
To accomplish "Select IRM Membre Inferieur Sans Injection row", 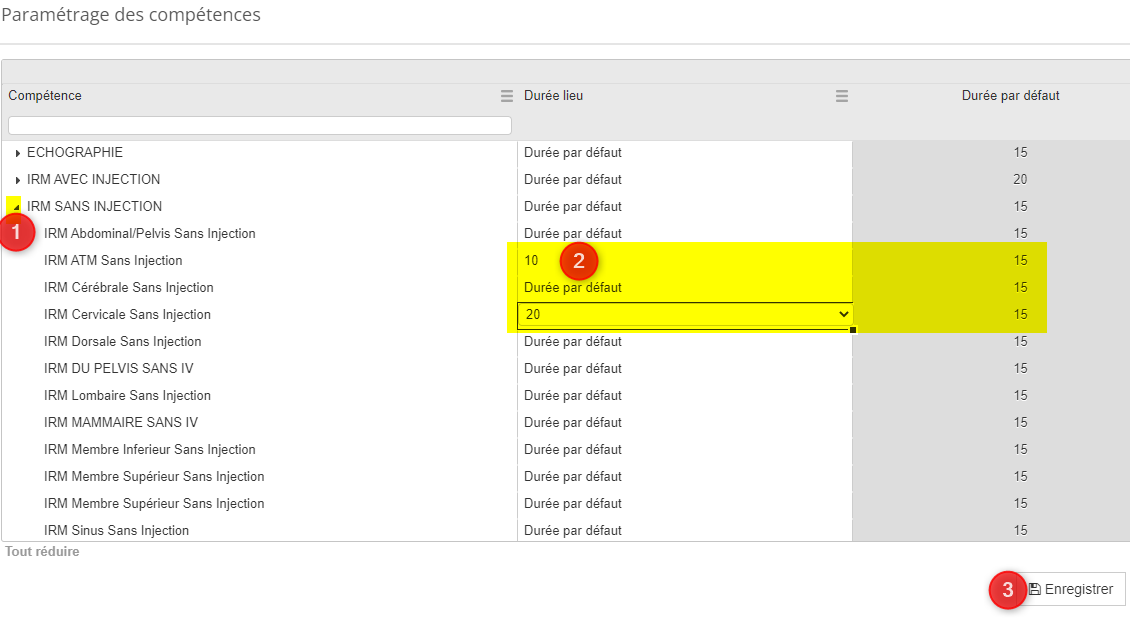I will 150,450.
